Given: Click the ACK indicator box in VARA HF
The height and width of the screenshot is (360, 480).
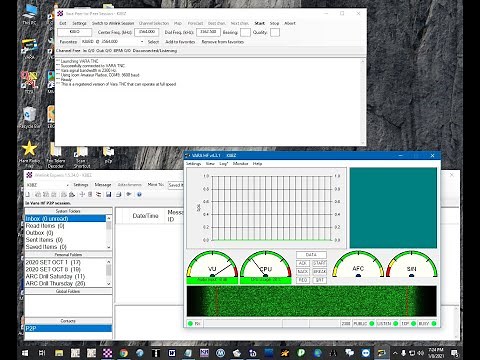Looking at the screenshot, I should click(303, 263).
